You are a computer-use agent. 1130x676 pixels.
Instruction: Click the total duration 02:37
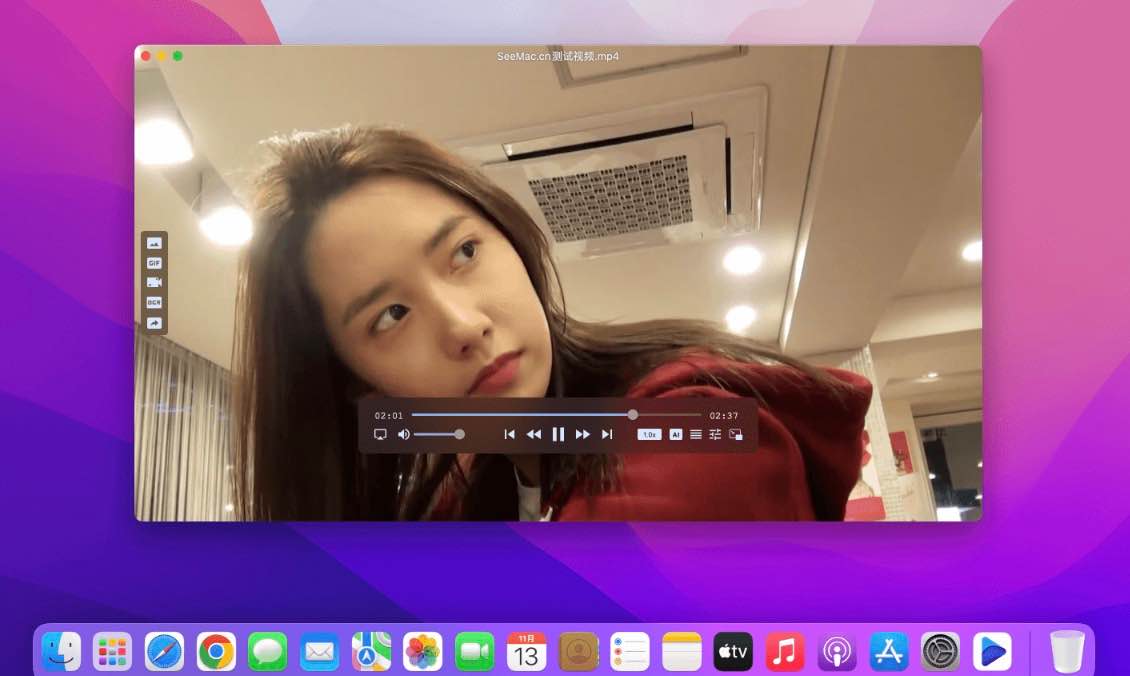point(724,416)
